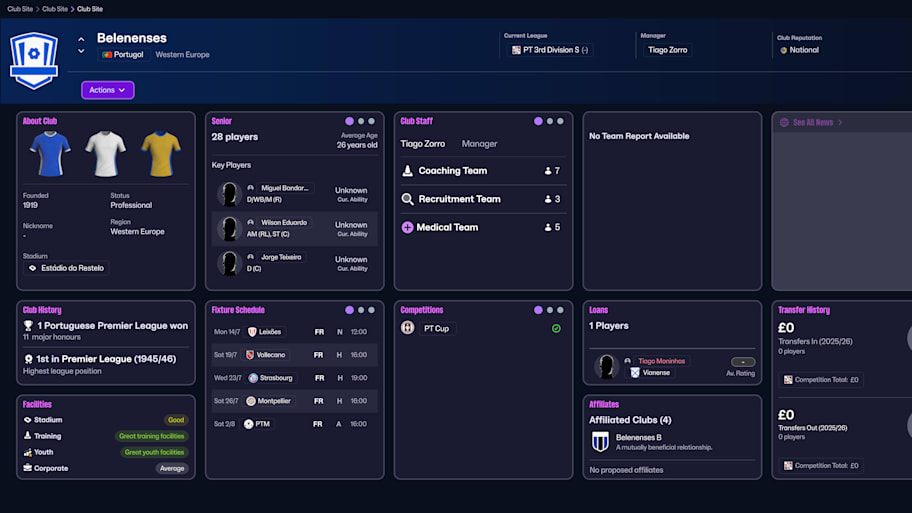Select third page dot in Club Staff panel

click(561, 121)
